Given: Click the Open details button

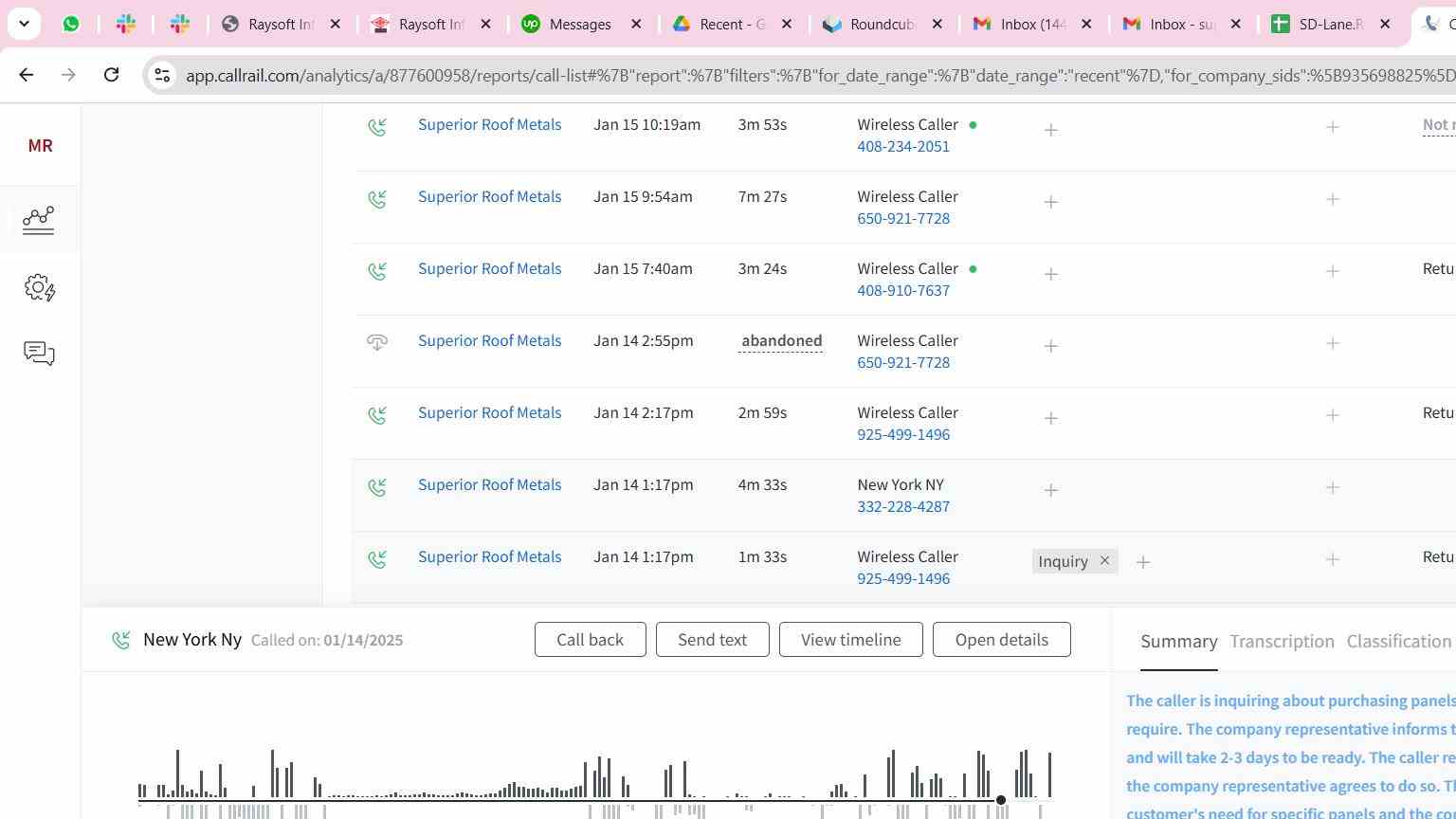Looking at the screenshot, I should click(x=1001, y=640).
